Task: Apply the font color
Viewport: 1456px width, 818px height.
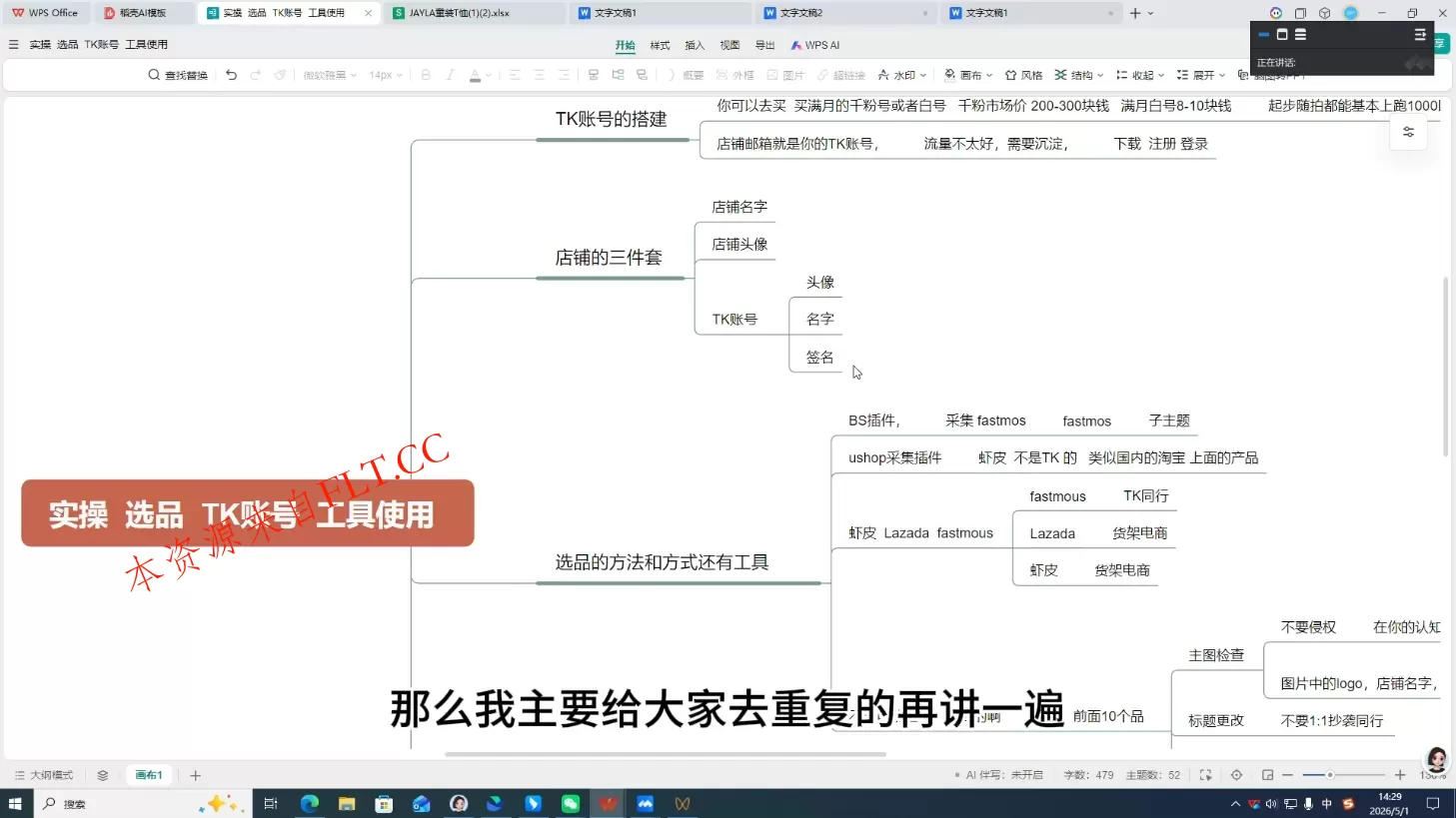Action: click(x=475, y=75)
